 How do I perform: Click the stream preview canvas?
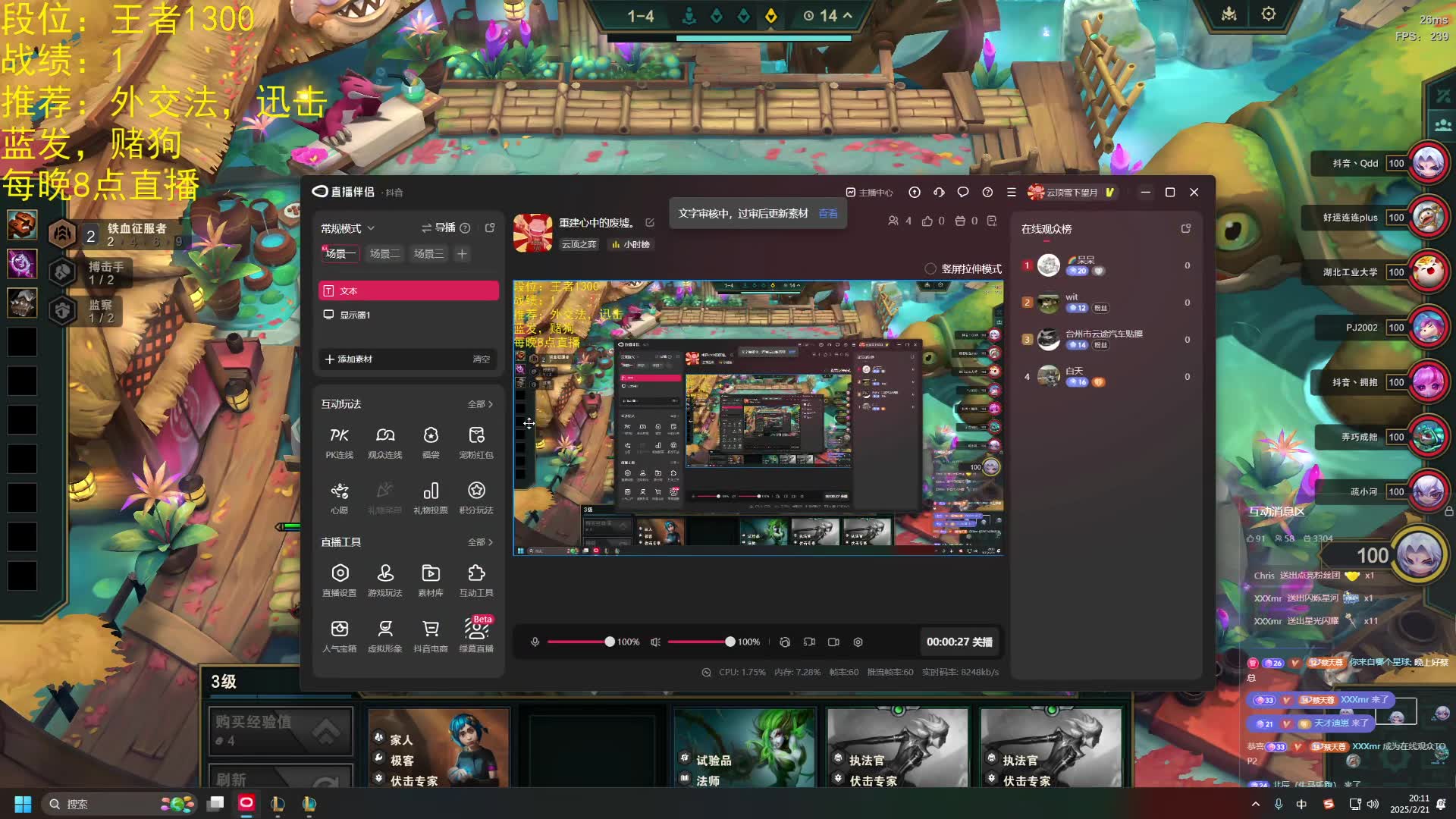coord(758,418)
